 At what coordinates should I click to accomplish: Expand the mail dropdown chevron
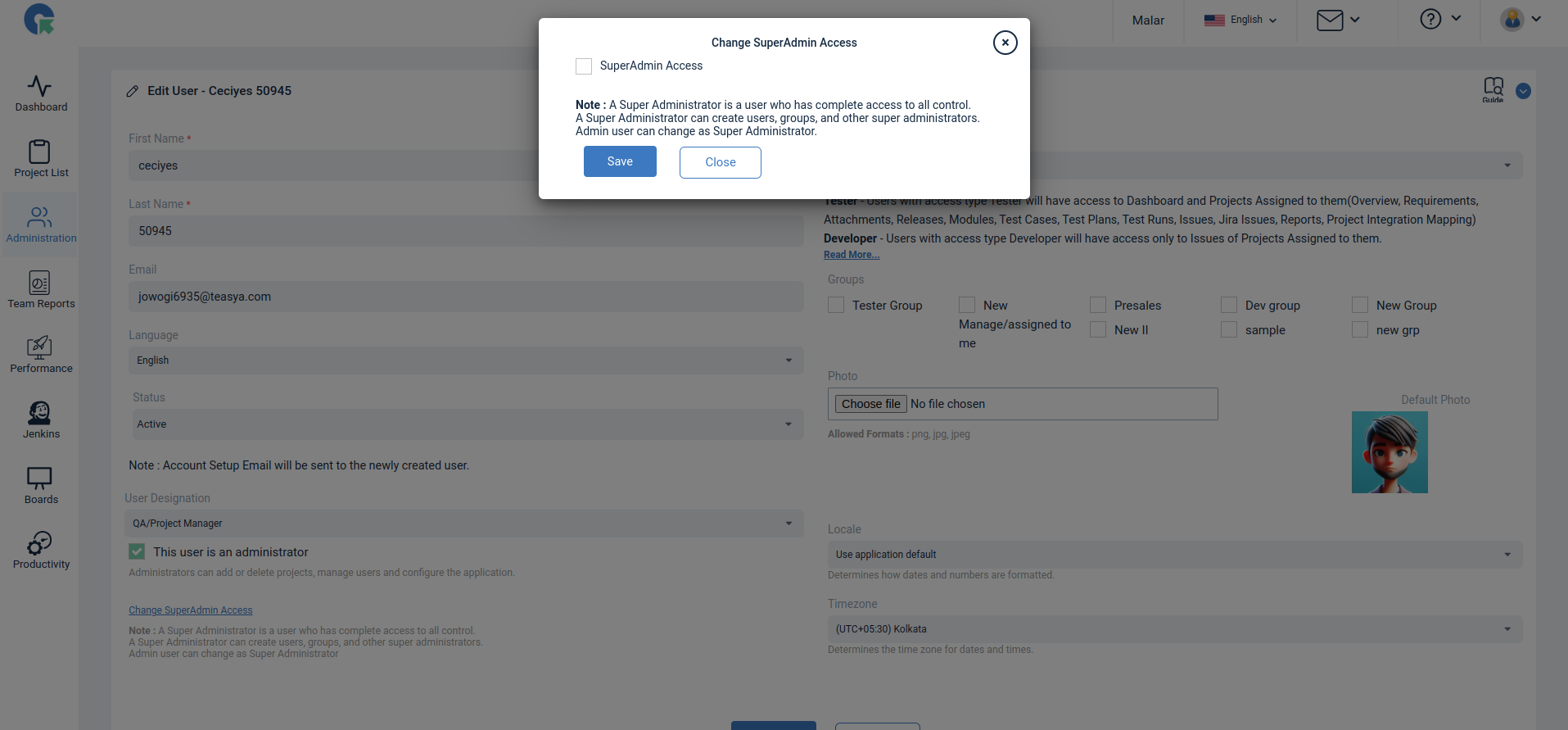point(1355,20)
